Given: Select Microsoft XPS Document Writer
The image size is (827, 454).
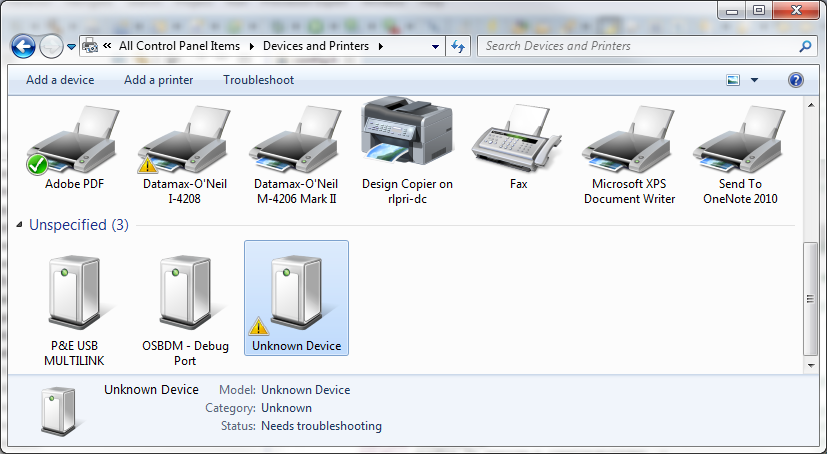Looking at the screenshot, I should click(629, 140).
